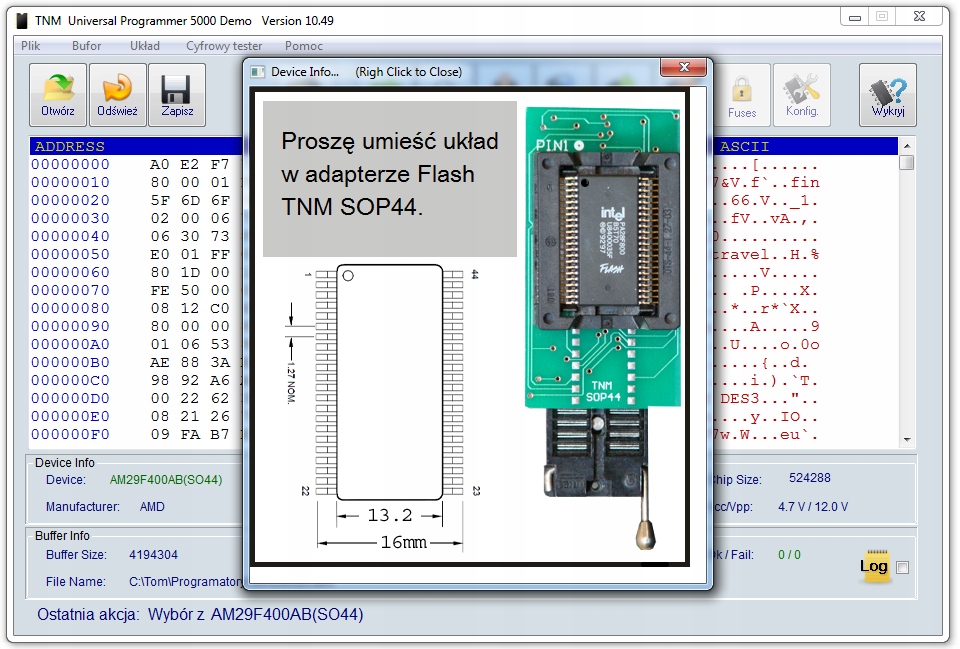Open the Układ menu
This screenshot has width=960, height=649.
click(x=144, y=46)
